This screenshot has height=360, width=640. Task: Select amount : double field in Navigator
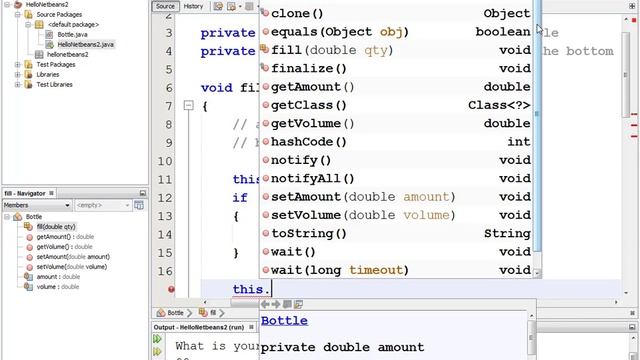(x=58, y=277)
